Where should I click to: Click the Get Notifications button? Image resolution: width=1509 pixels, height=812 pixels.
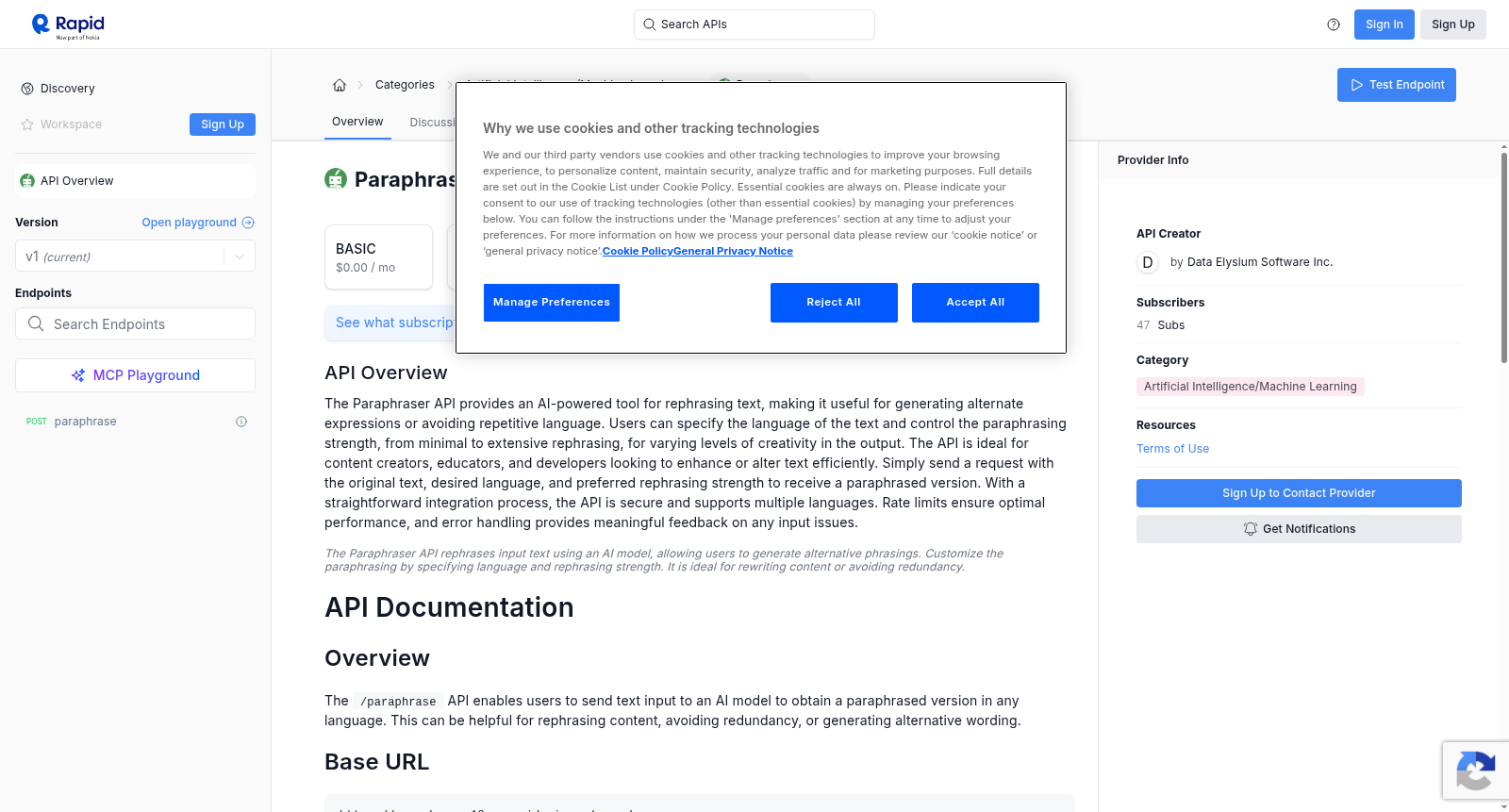coord(1299,529)
